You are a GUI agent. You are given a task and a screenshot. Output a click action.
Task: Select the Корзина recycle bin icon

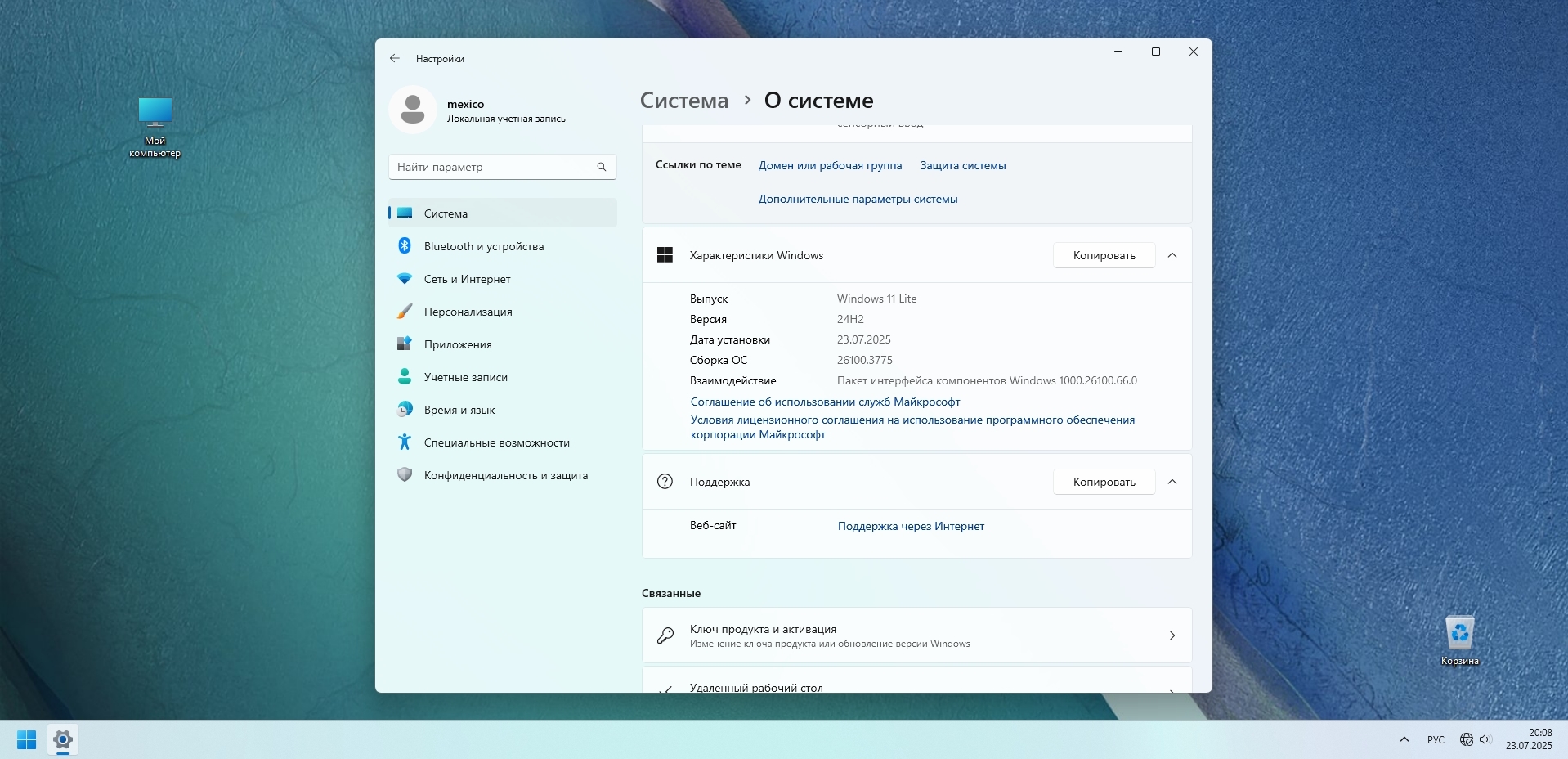coord(1460,640)
